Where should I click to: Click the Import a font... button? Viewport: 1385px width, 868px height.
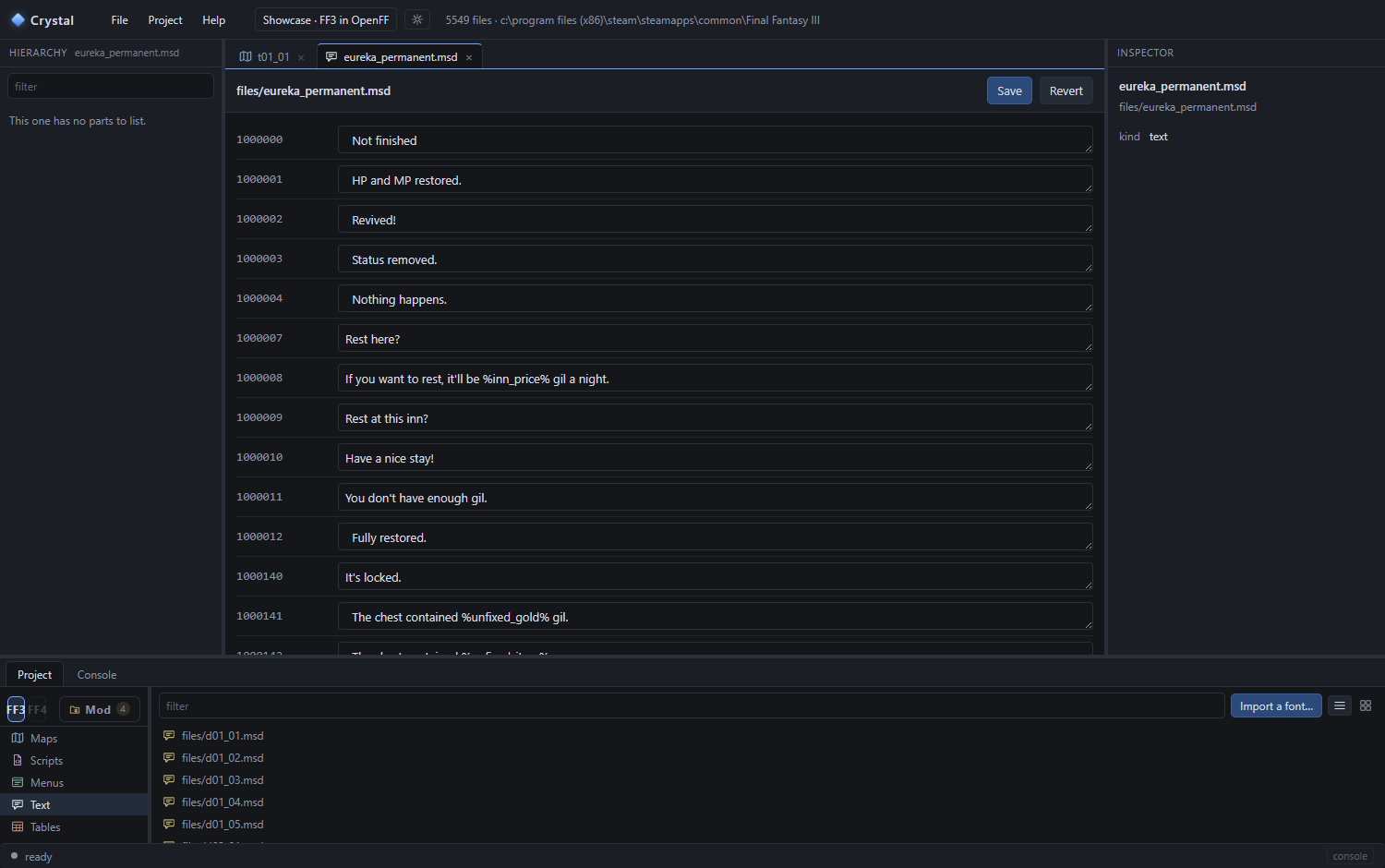(1276, 705)
